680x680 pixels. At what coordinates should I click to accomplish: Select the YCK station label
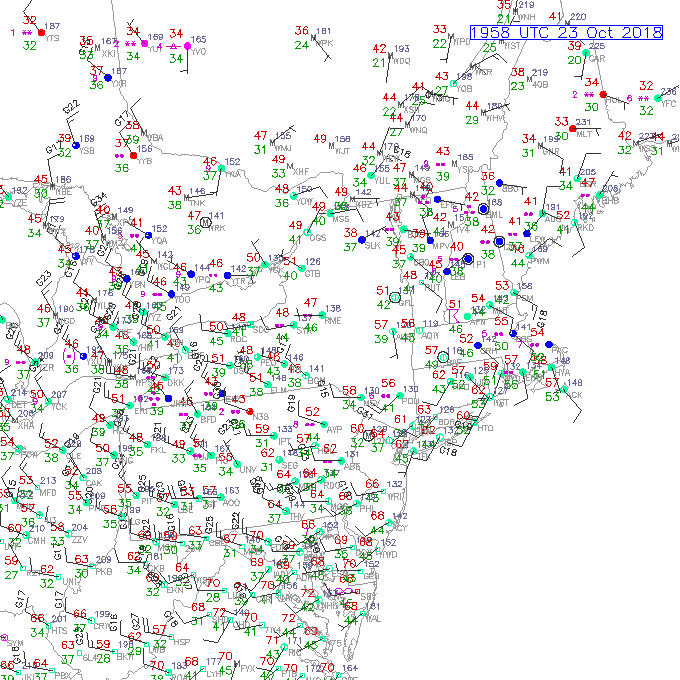(59, 406)
